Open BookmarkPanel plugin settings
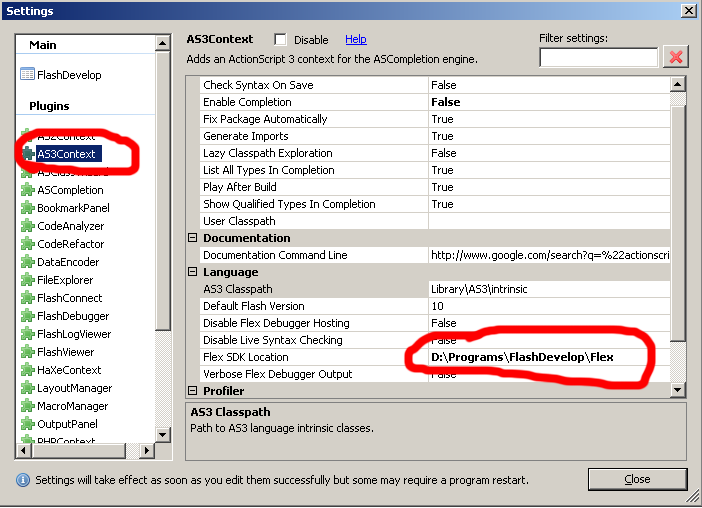 73,208
